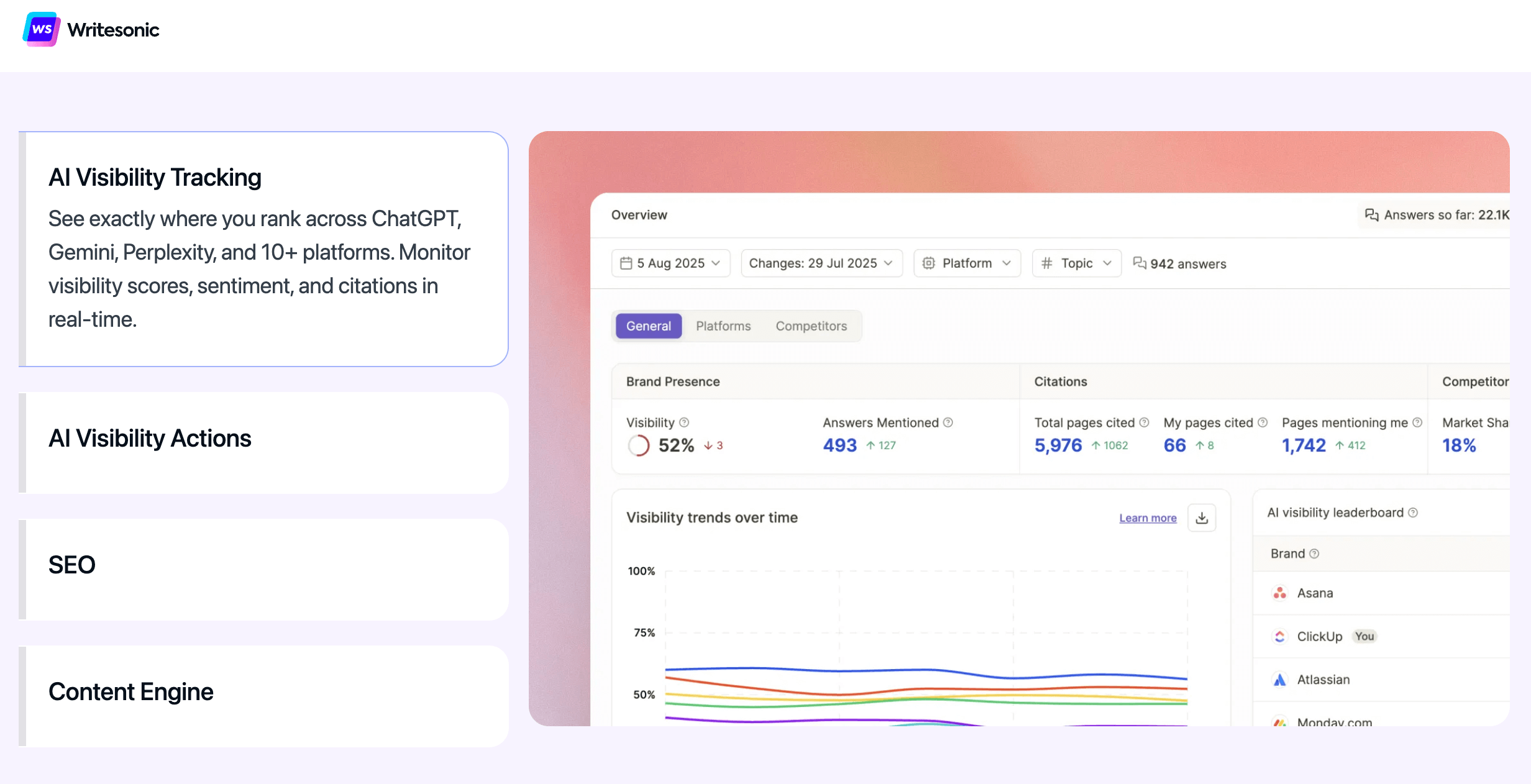This screenshot has width=1531, height=784.
Task: Click the Answers Mentioned info icon
Action: (x=948, y=422)
